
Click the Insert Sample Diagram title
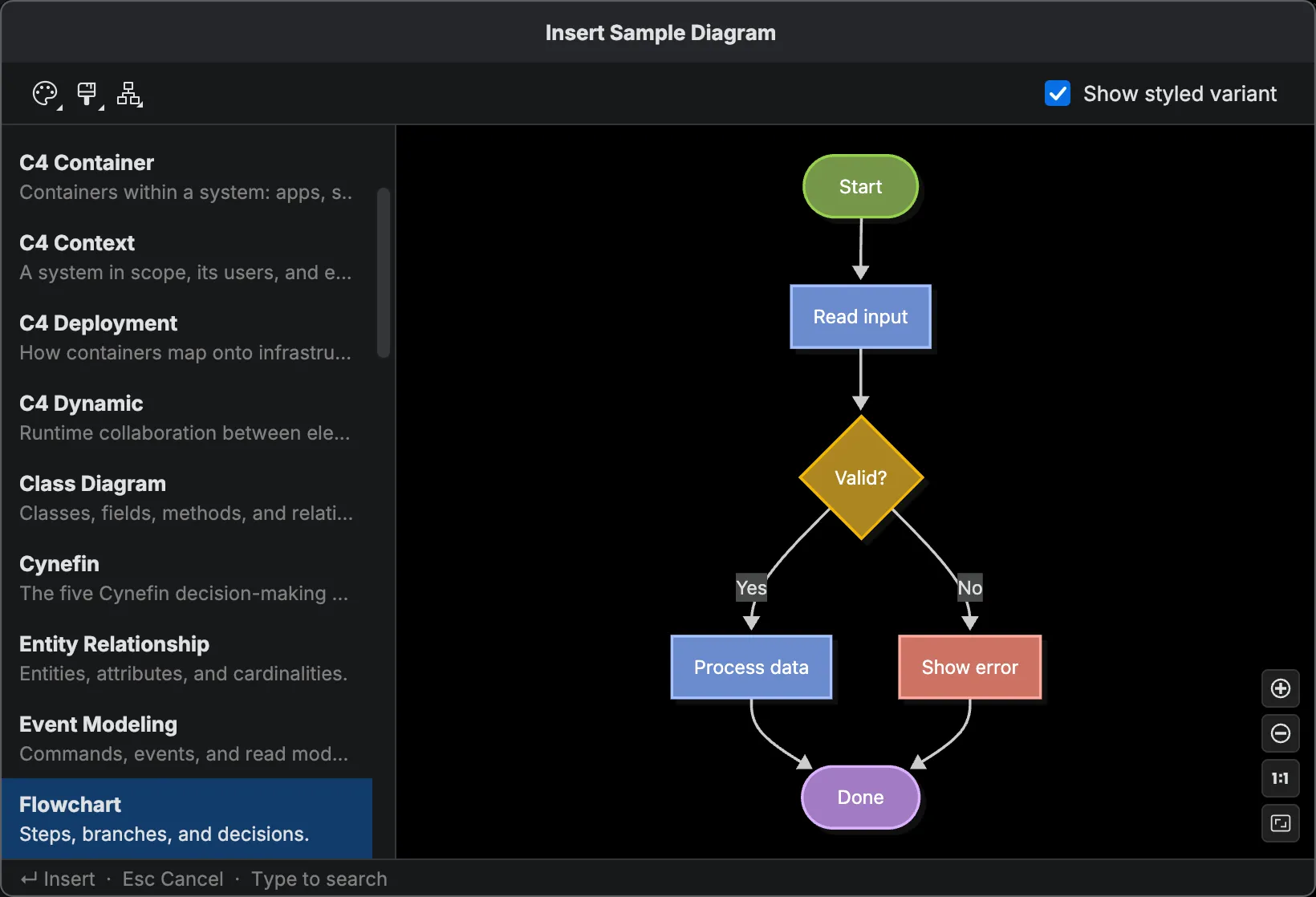click(x=660, y=33)
